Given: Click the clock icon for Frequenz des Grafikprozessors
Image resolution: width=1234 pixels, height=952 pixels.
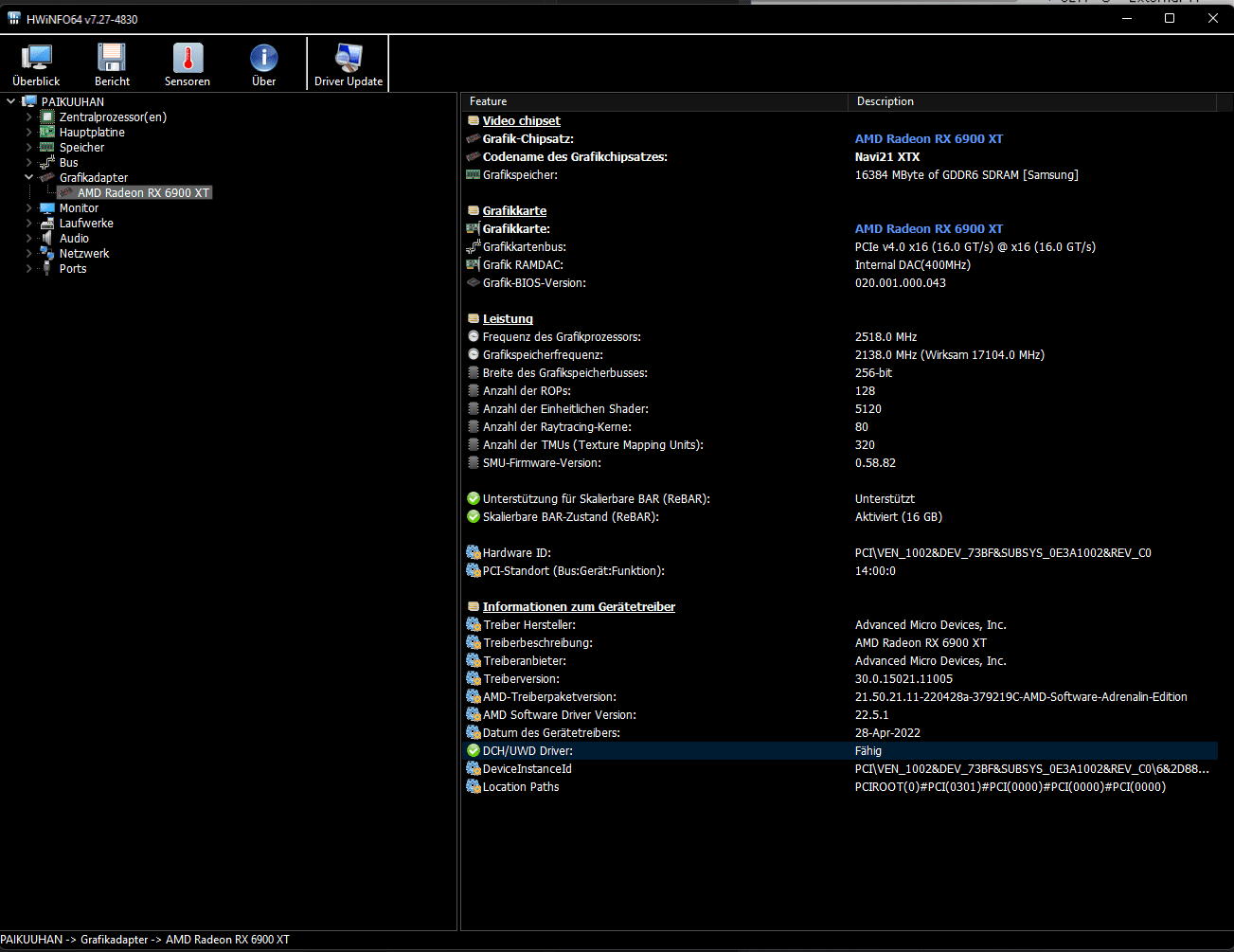Looking at the screenshot, I should (474, 336).
